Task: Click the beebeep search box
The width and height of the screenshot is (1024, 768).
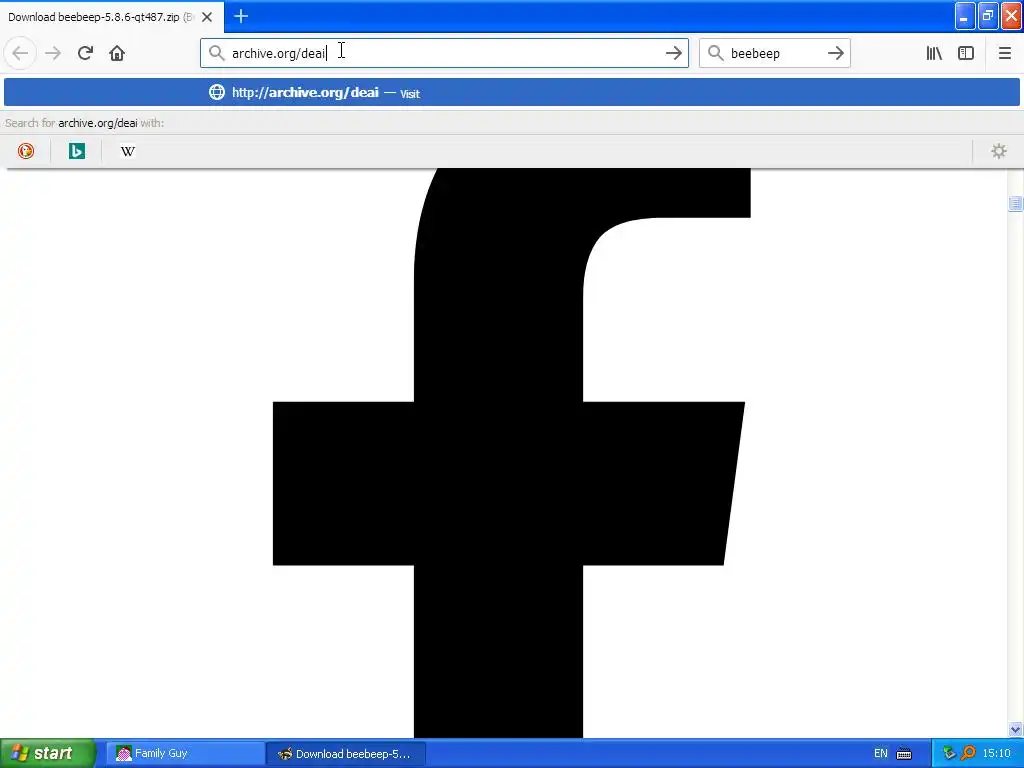Action: tap(774, 54)
